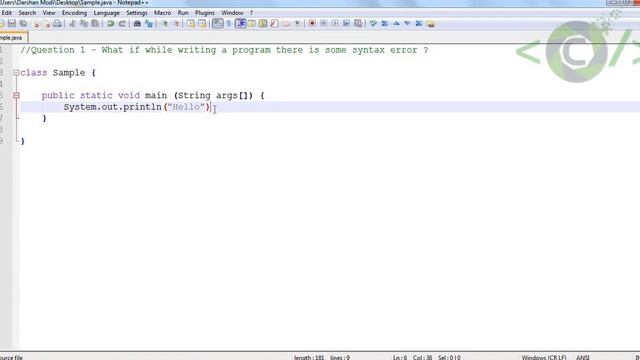
Task: Toggle Synchronize Vertical Scrolling
Action: pyautogui.click(x=191, y=24)
